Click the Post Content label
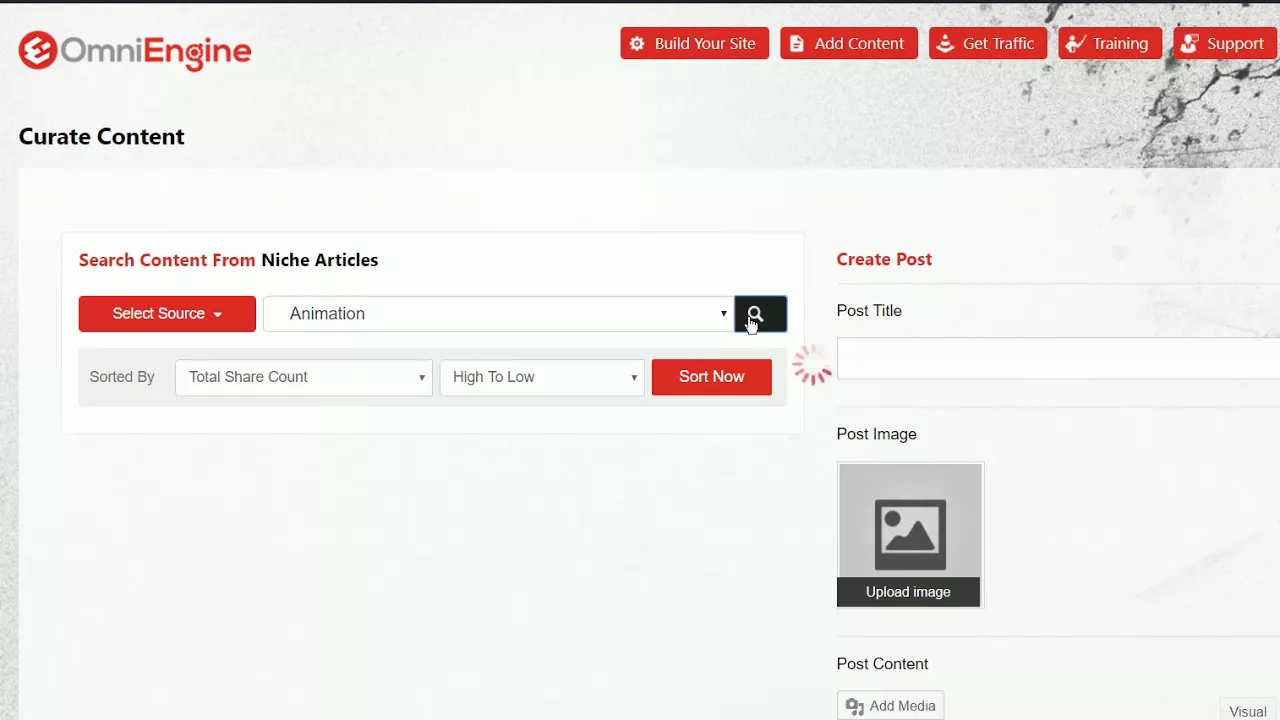This screenshot has width=1280, height=720. pos(882,664)
